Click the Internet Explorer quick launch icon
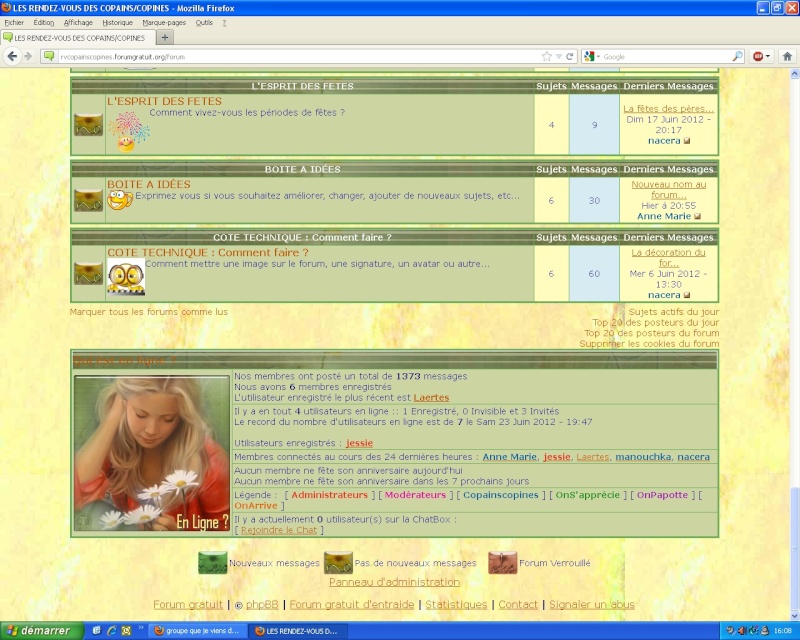Viewport: 800px width, 640px height. coord(111,631)
